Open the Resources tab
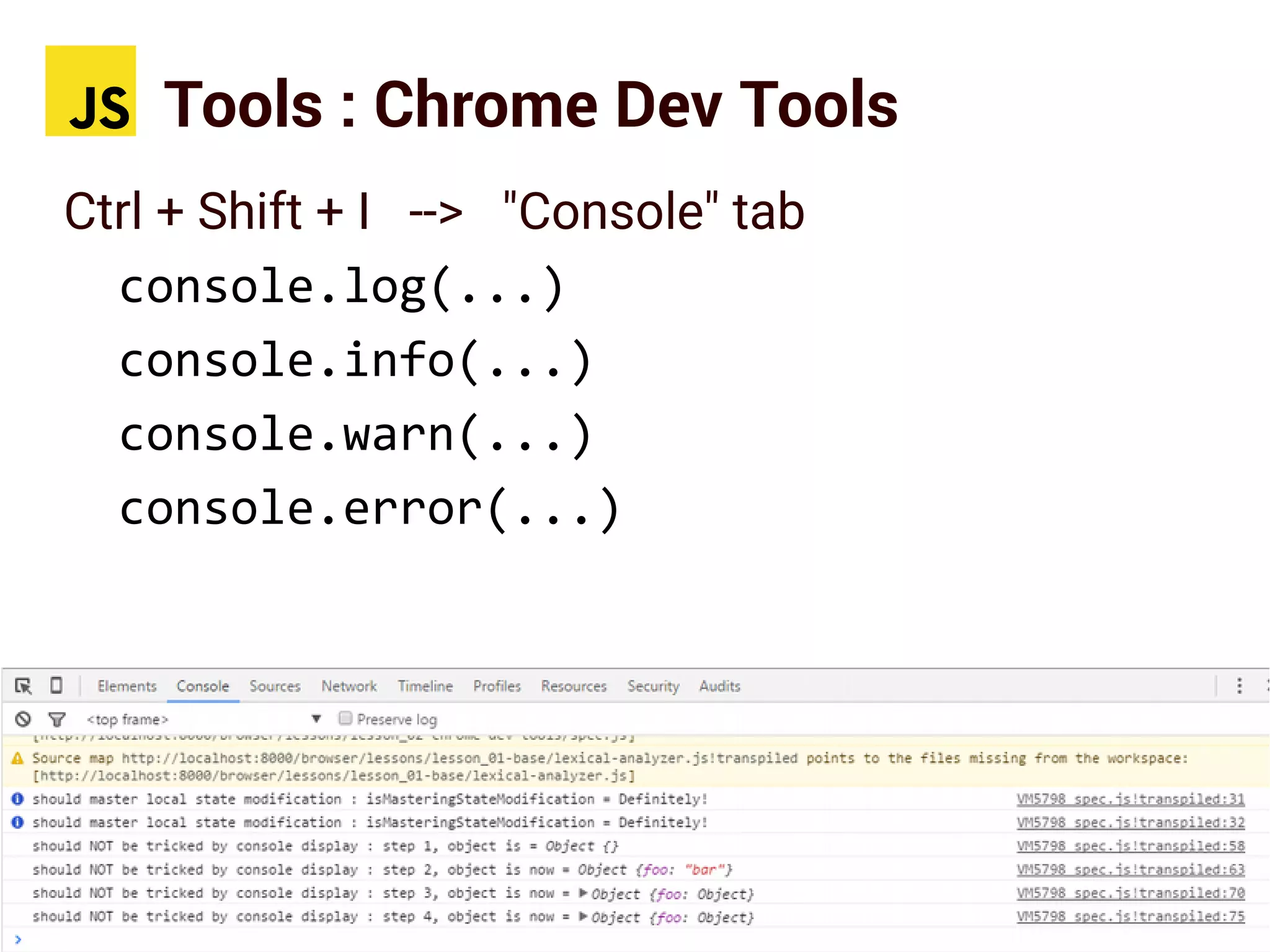The width and height of the screenshot is (1270, 952). 574,686
